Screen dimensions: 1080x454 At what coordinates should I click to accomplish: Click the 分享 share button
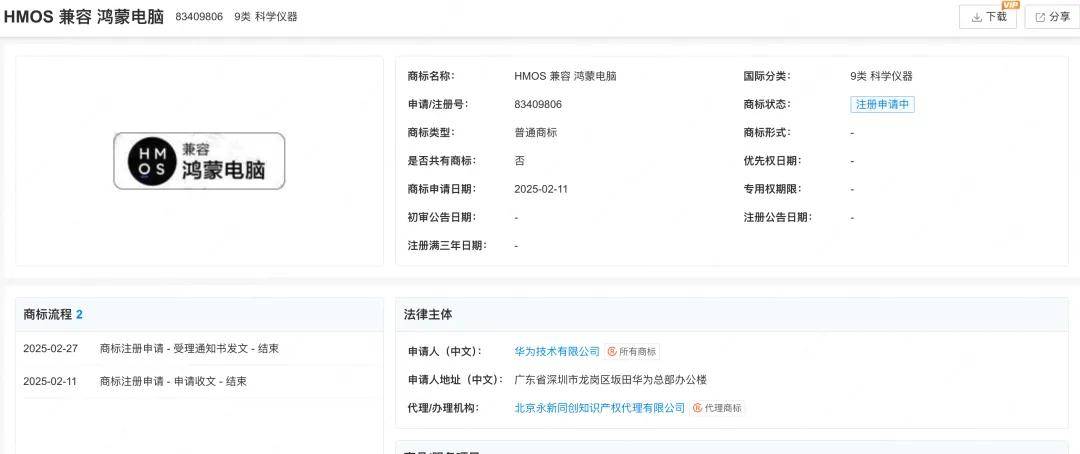click(x=1052, y=17)
